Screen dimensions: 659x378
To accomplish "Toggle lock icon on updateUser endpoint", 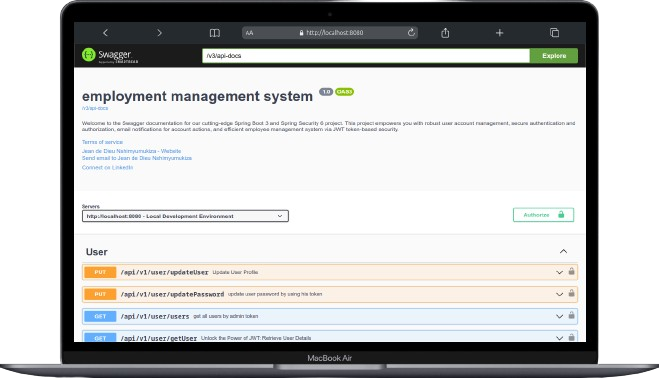I will (x=572, y=272).
